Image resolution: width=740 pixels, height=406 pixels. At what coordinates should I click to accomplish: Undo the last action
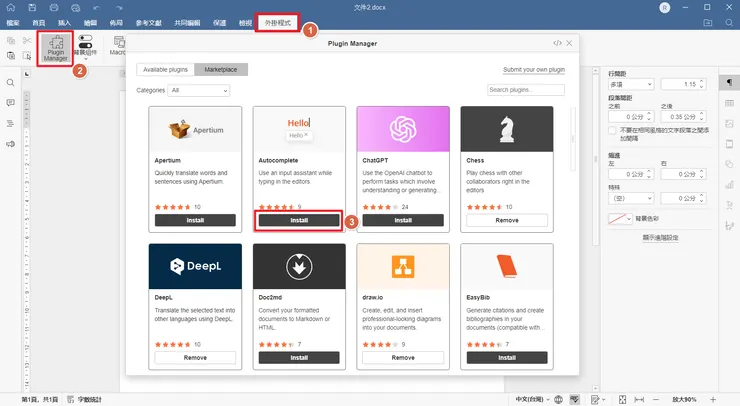[97, 8]
